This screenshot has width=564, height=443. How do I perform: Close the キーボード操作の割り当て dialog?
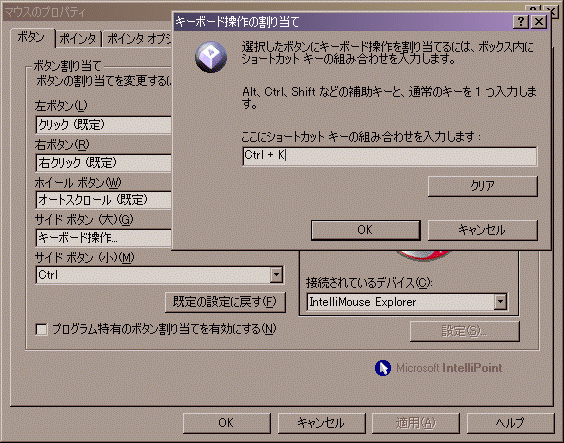click(x=539, y=22)
